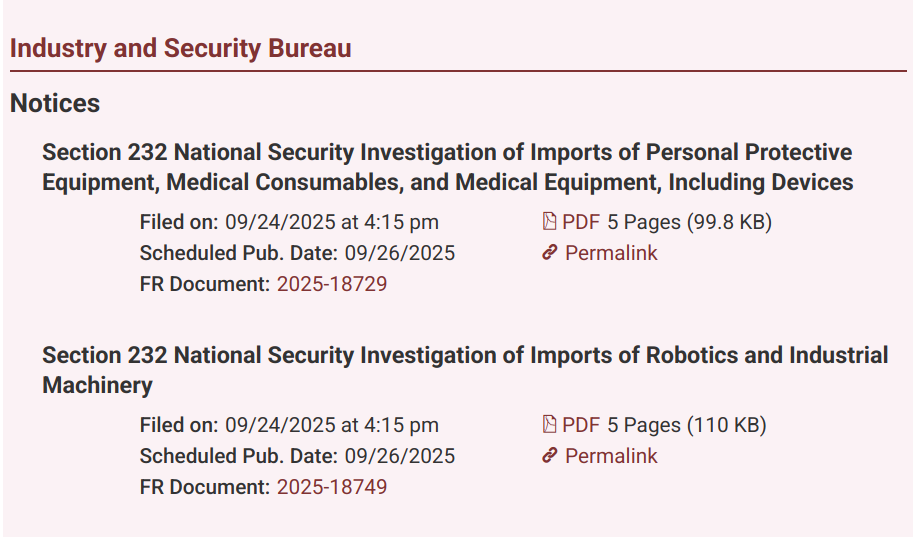This screenshot has width=915, height=537.
Task: Click the Scheduled Pub. Date of the Medical Equipment notice
Action: tap(400, 253)
